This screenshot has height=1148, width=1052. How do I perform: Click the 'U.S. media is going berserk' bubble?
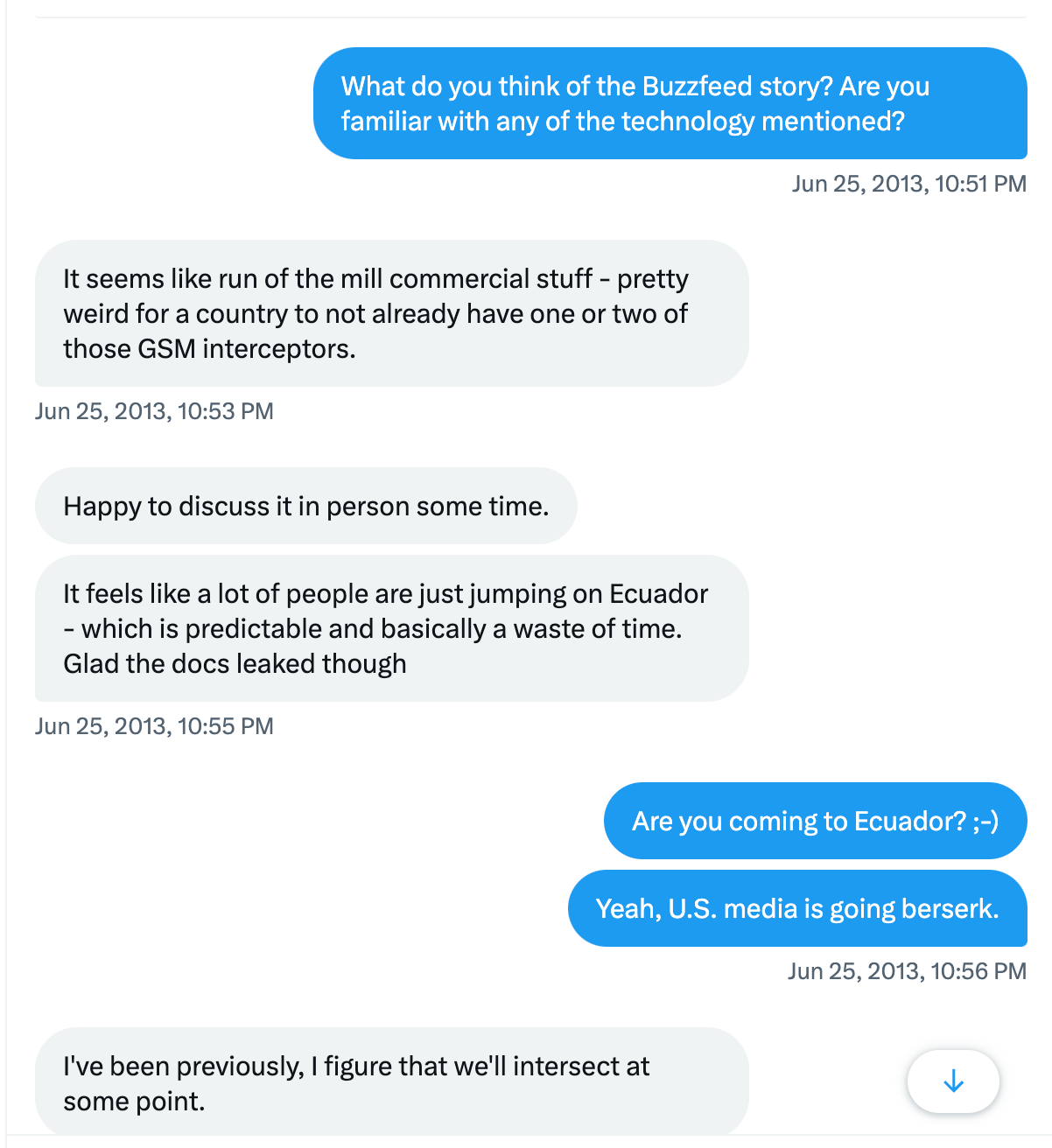(x=797, y=908)
